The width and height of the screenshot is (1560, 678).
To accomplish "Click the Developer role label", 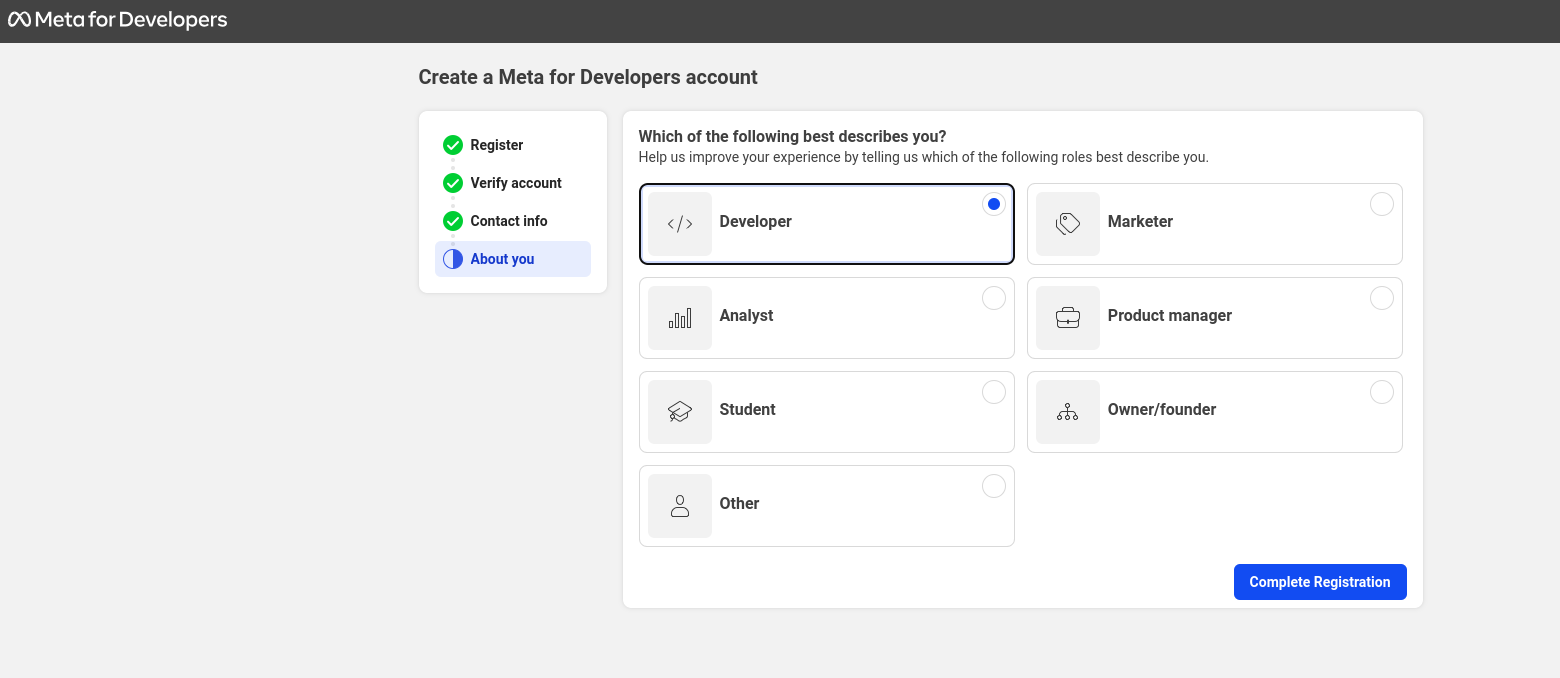I will point(756,222).
